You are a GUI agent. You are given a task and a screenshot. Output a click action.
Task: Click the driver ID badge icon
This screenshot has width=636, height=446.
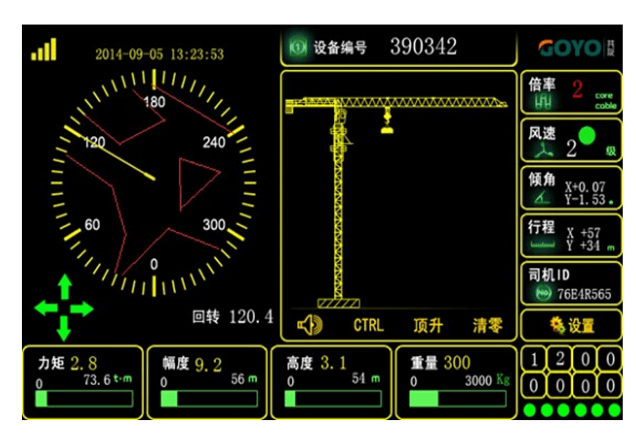click(543, 294)
